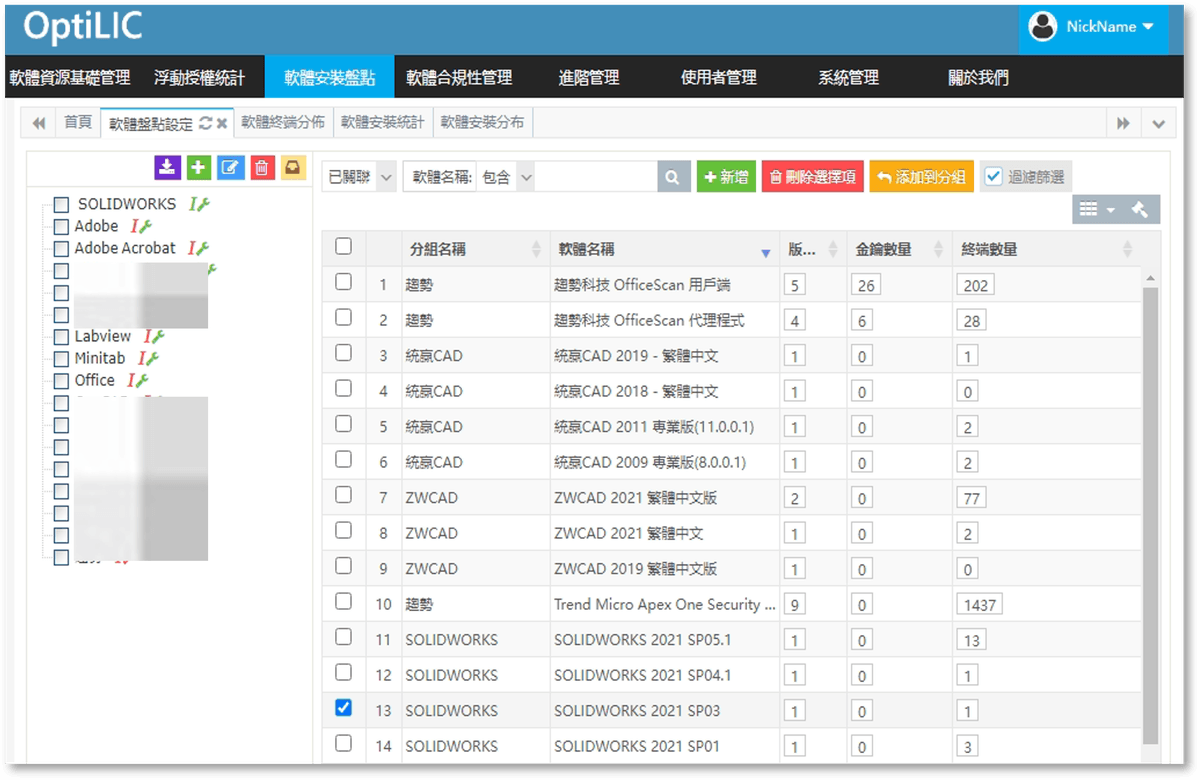Viewport: 1200px width, 780px height.
Task: Click the purple download icon in left panel
Action: 167,168
